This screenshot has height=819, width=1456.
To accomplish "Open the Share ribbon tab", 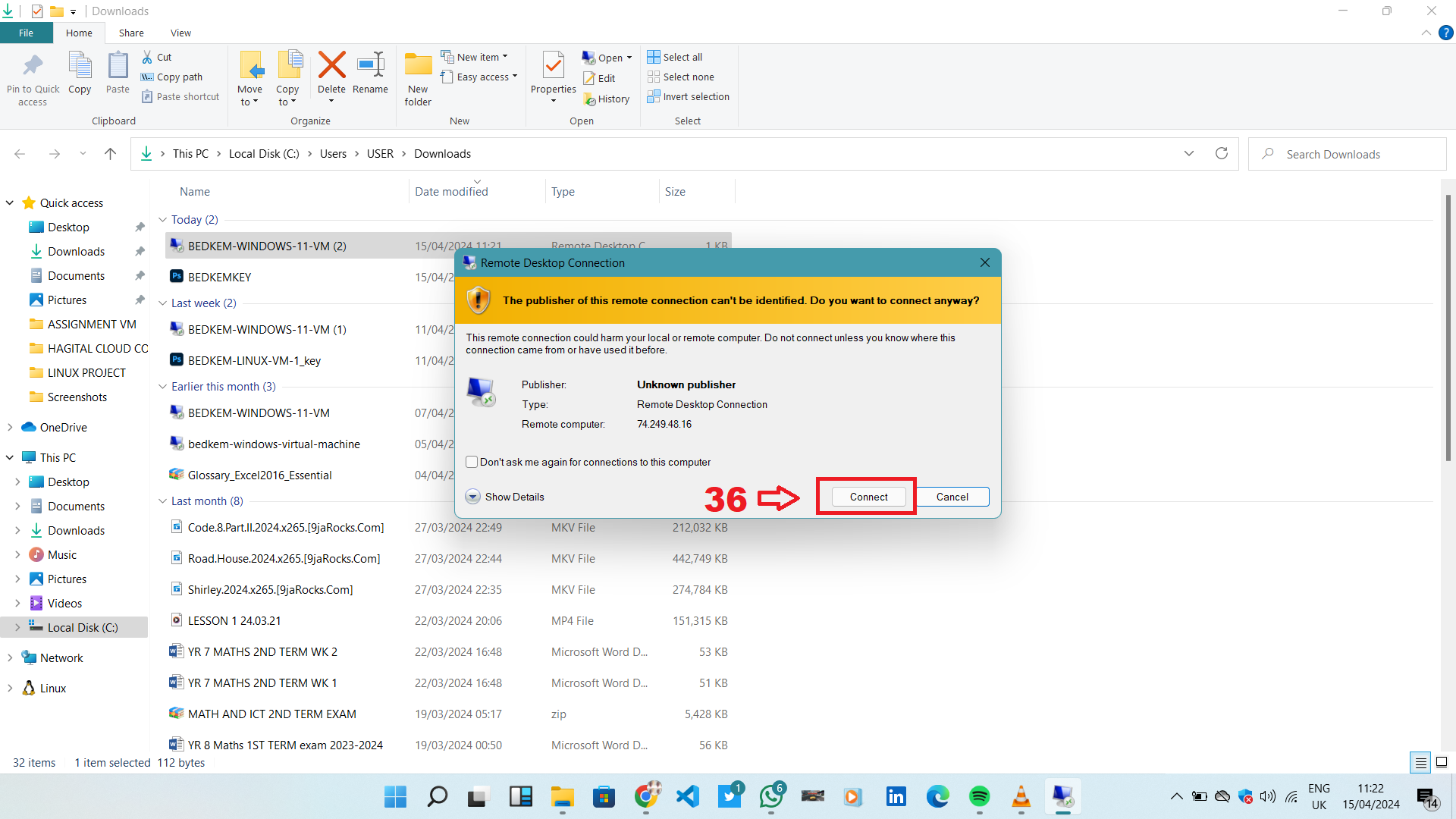I will tap(130, 33).
